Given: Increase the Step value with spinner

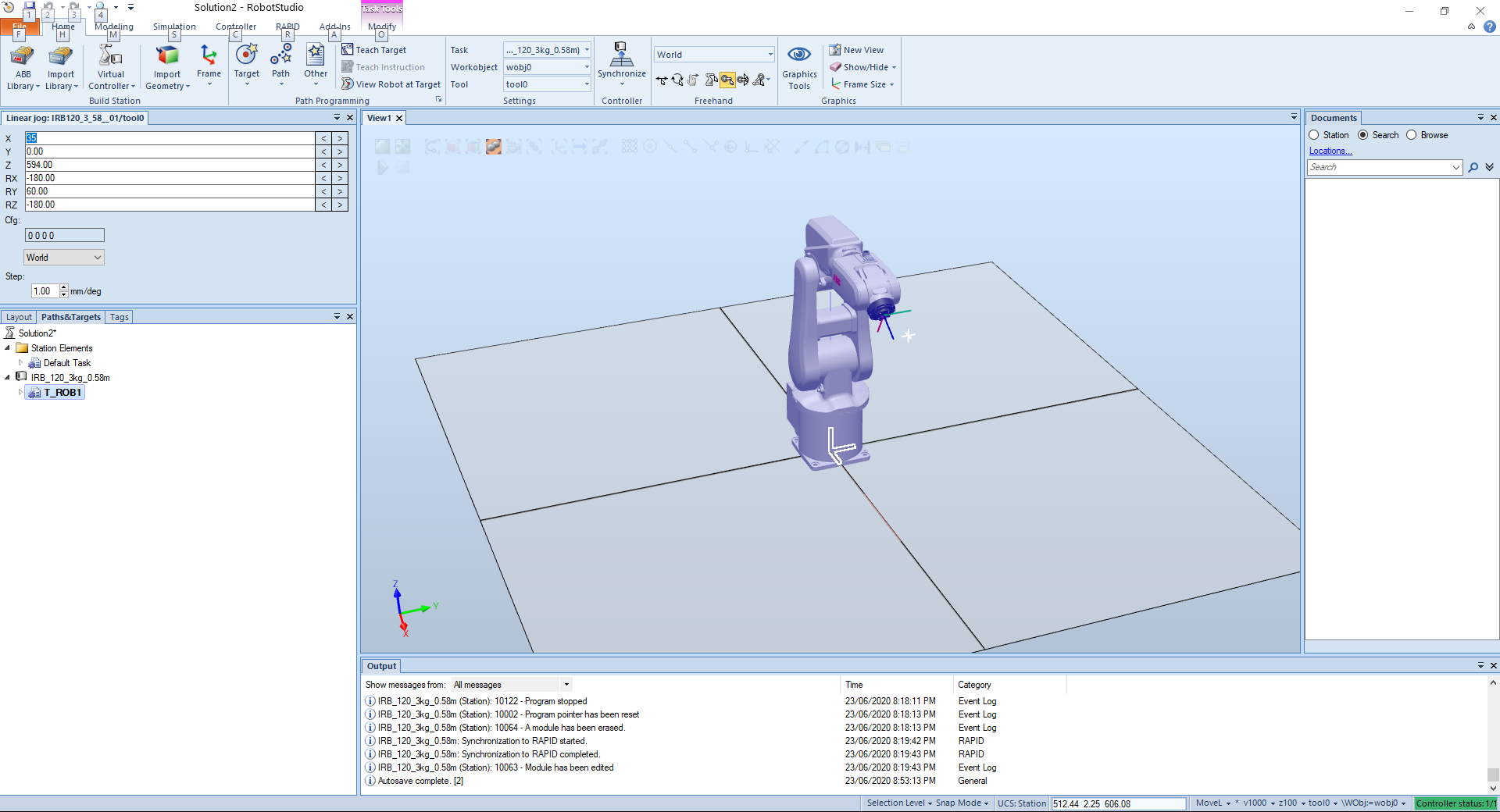Looking at the screenshot, I should tap(64, 288).
